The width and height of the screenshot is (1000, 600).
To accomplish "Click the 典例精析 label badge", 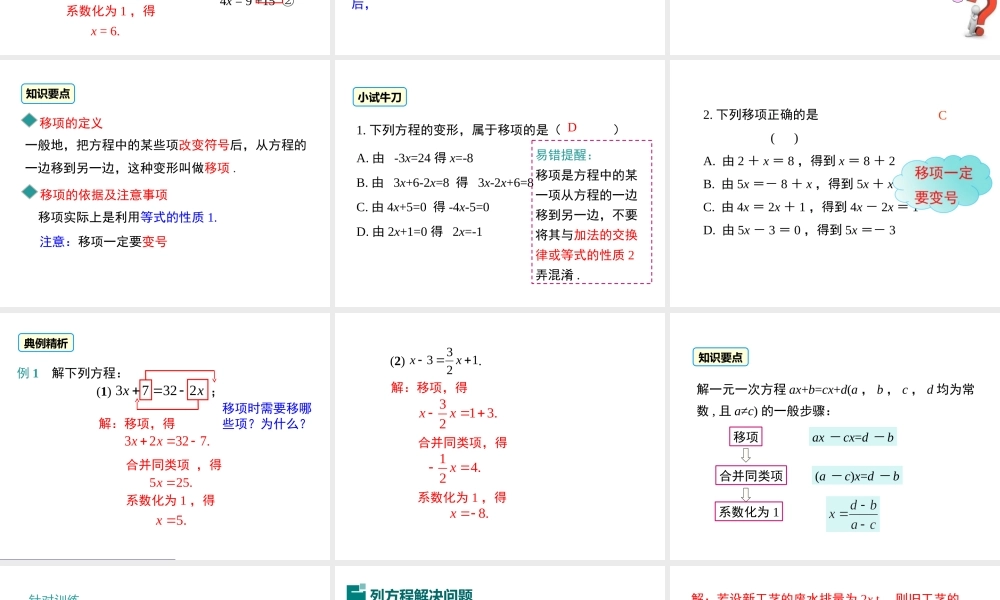I will click(46, 343).
